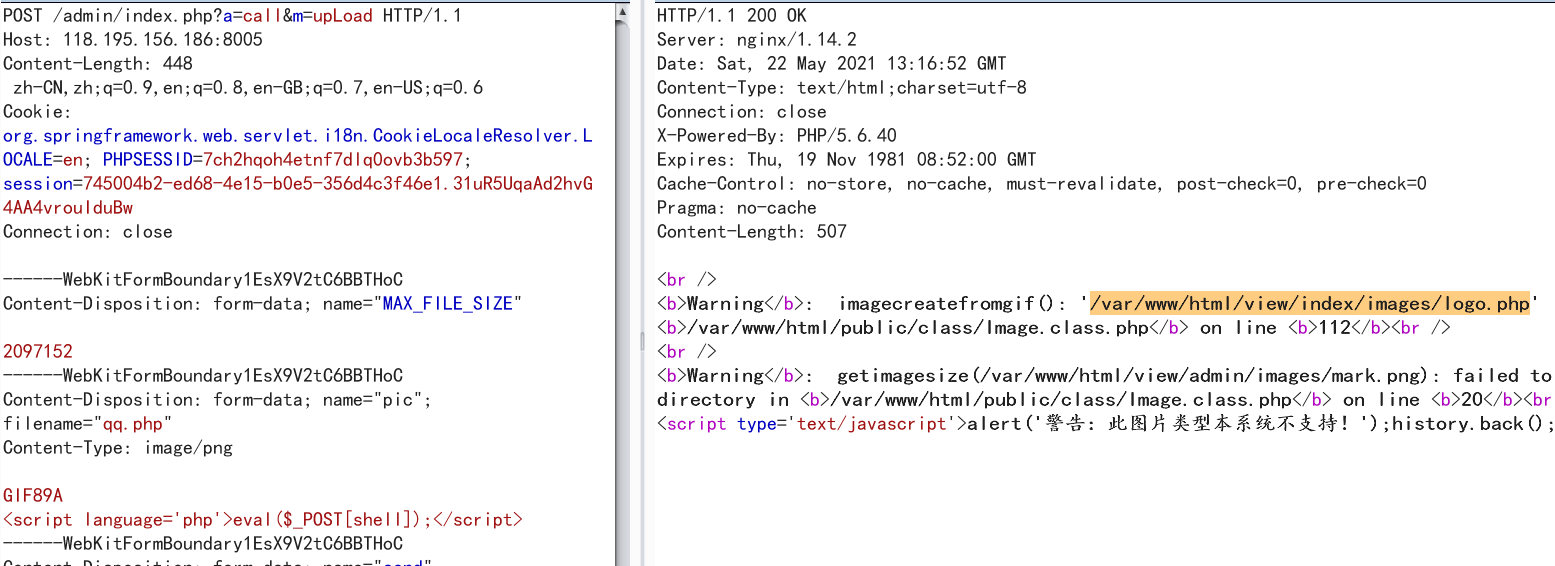Click the getimagesize mark.png warning line

tap(1105, 376)
